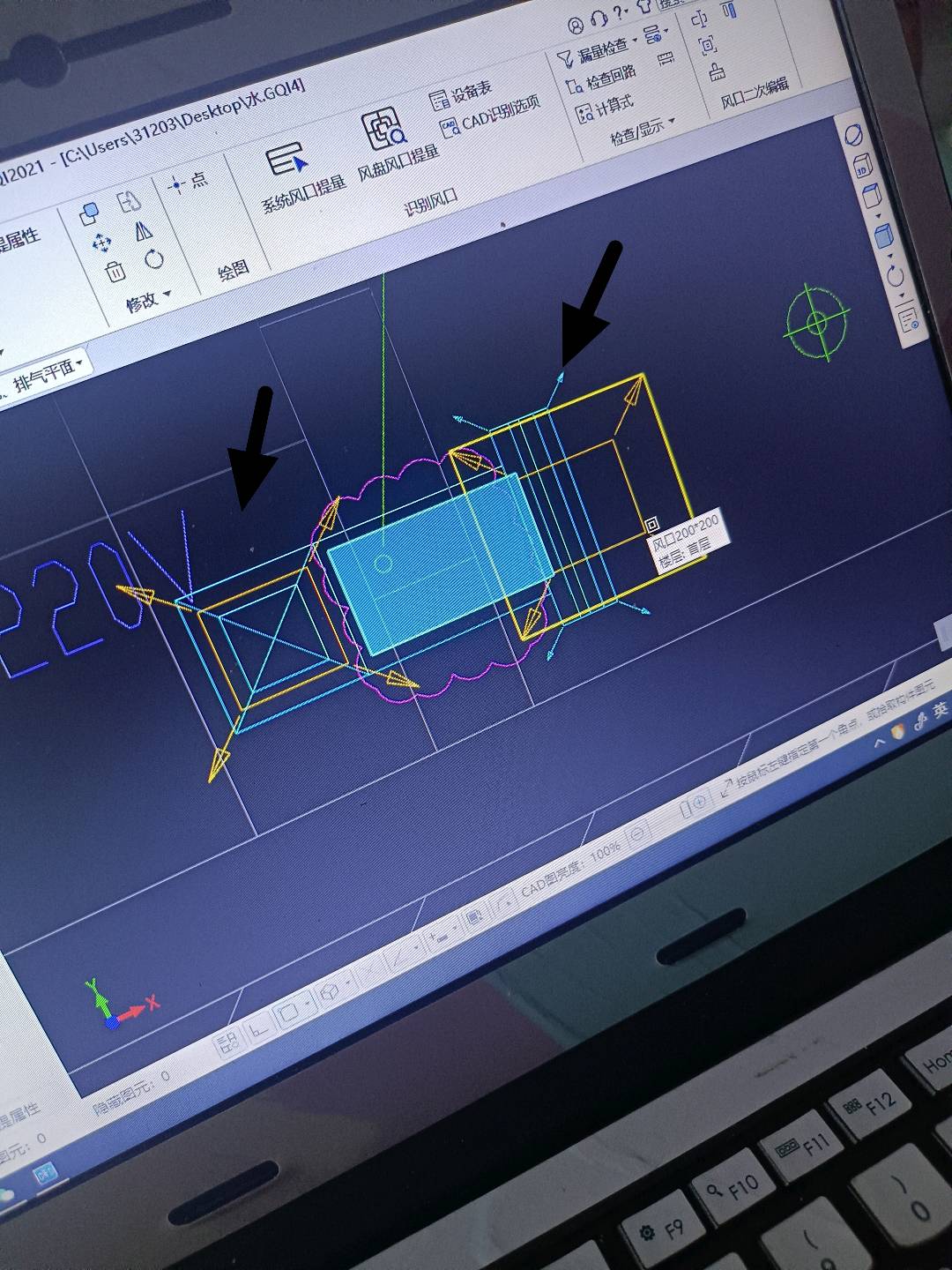The image size is (952, 1270).
Task: Run the 漏量检查 check
Action: pyautogui.click(x=591, y=53)
